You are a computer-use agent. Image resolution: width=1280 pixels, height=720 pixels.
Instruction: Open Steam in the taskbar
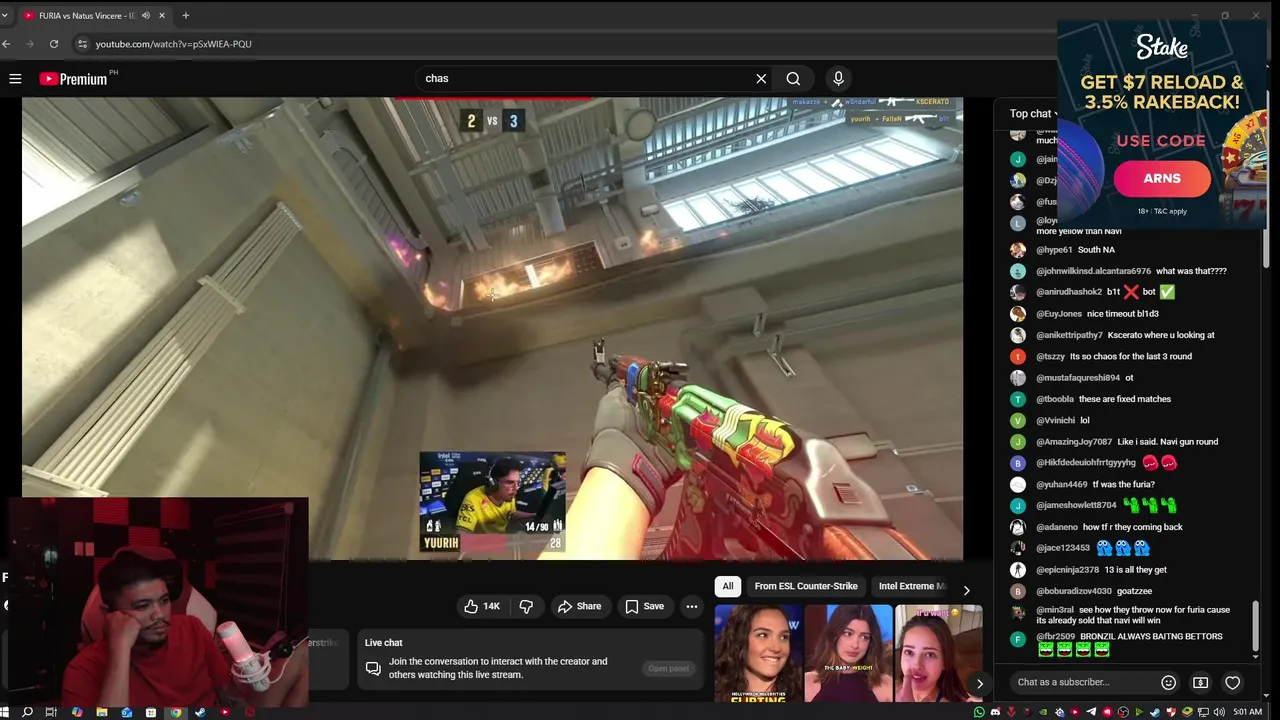(x=200, y=712)
